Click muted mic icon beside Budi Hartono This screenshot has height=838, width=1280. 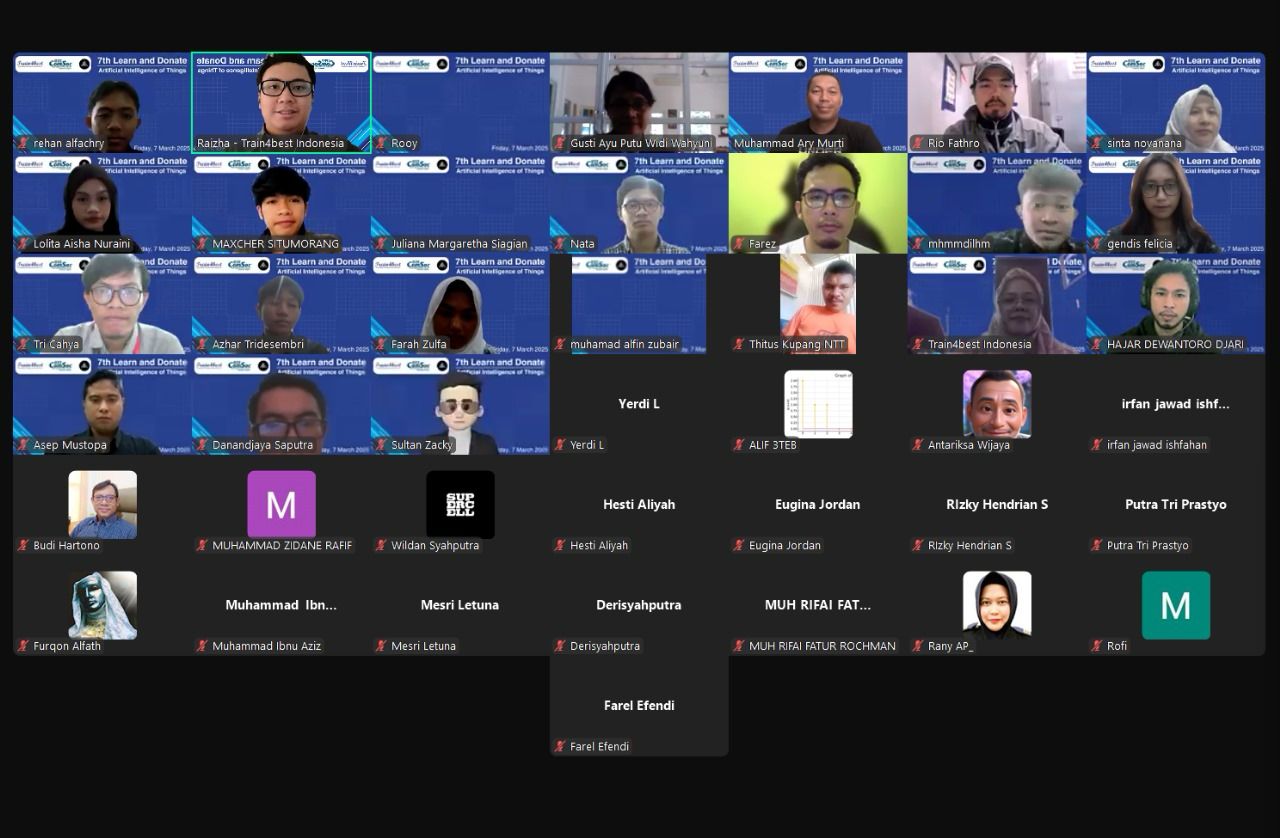point(23,546)
